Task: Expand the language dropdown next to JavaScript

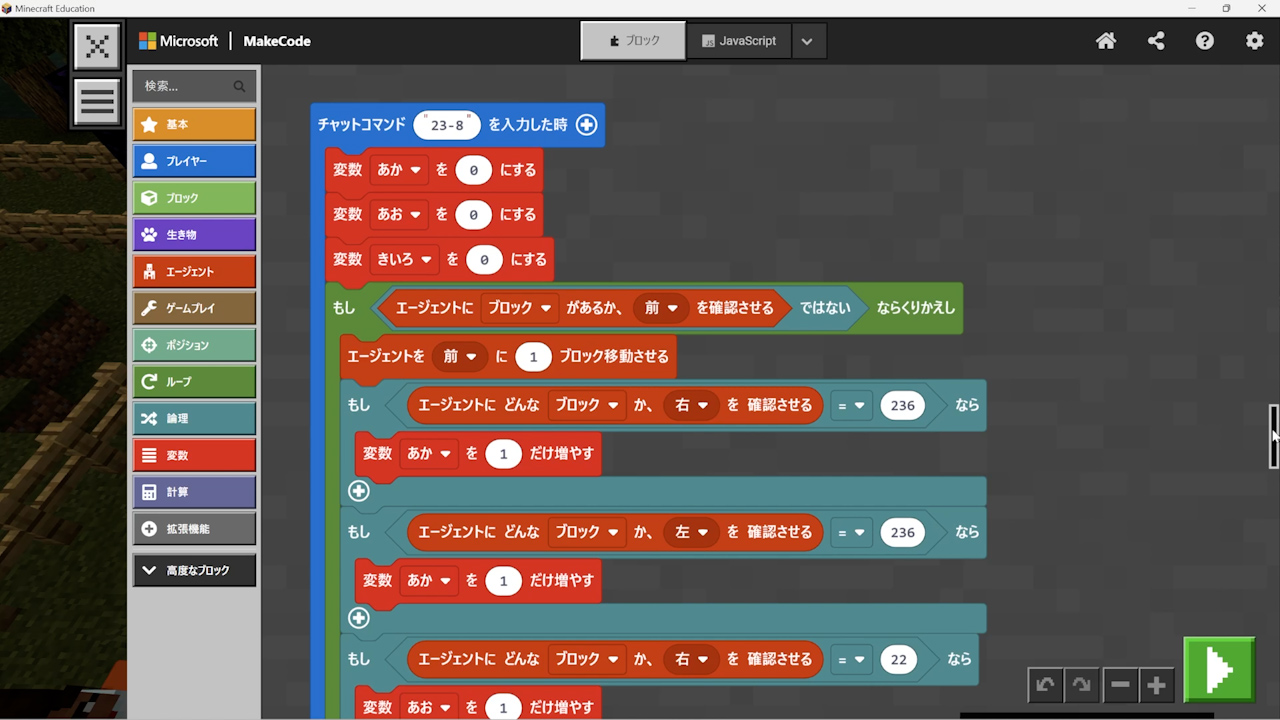Action: (807, 41)
